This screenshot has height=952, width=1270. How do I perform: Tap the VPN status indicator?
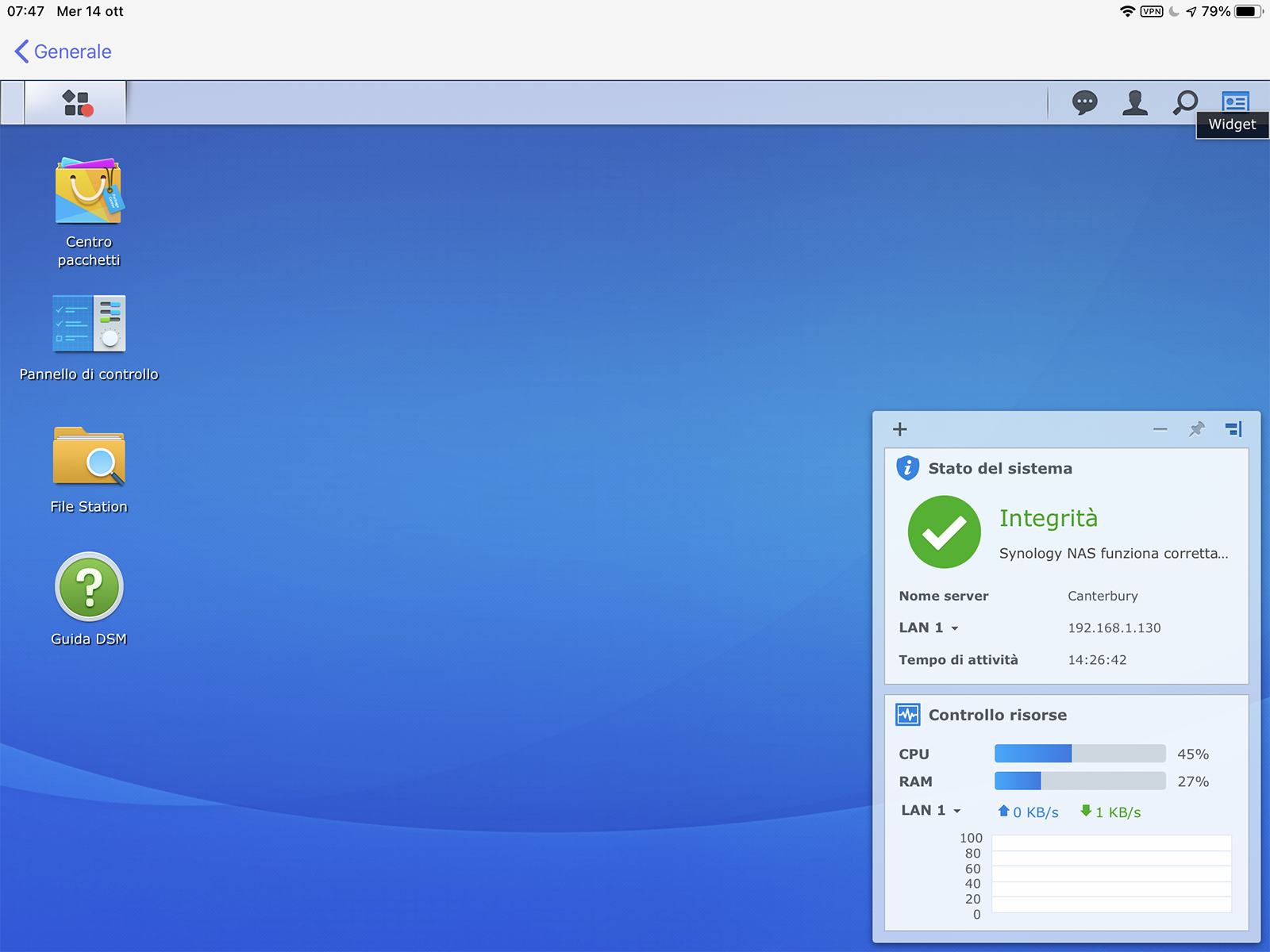1152,11
